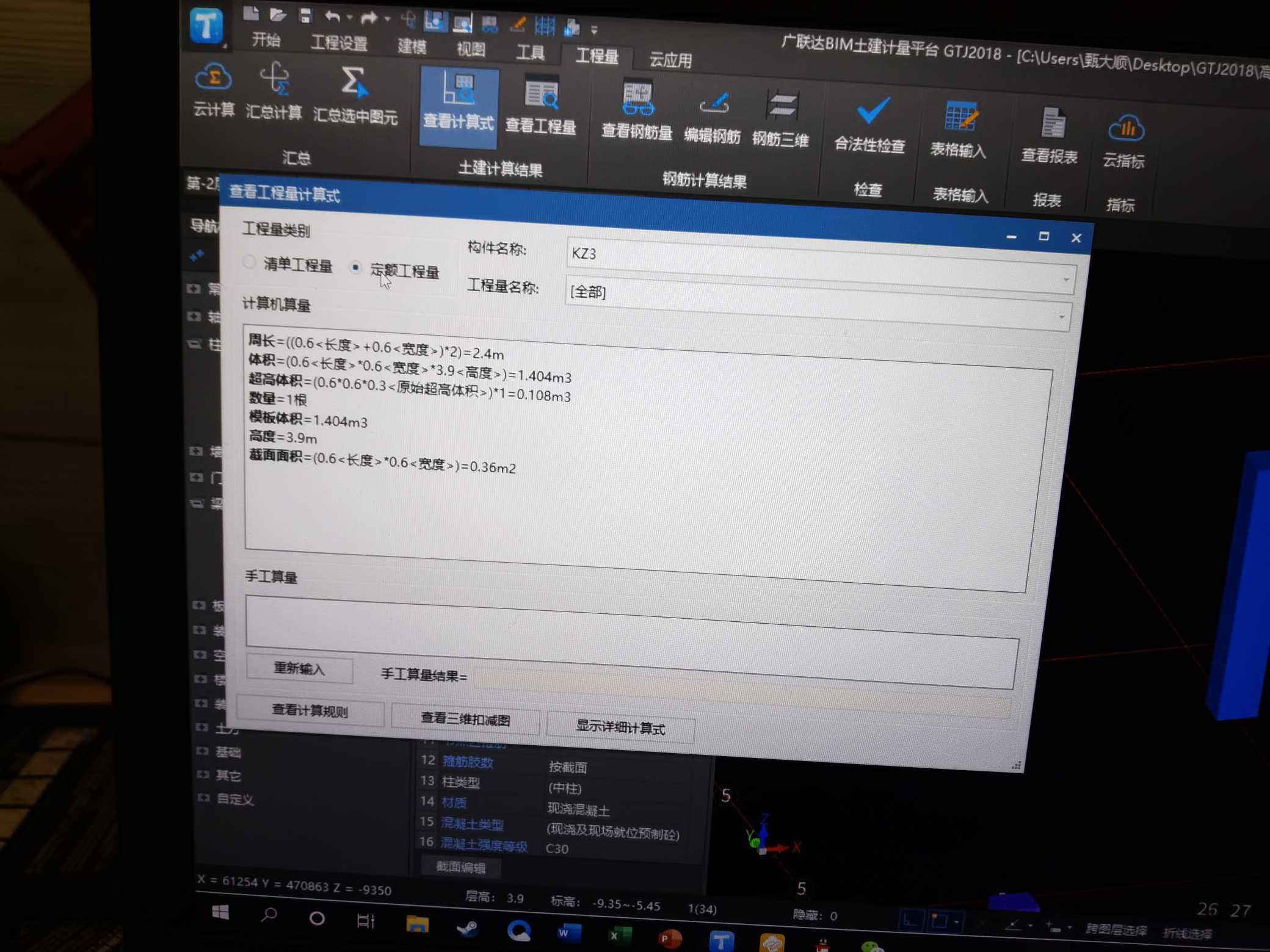Image resolution: width=1270 pixels, height=952 pixels.
Task: Run 汇总计算 from the ribbon
Action: (x=274, y=92)
